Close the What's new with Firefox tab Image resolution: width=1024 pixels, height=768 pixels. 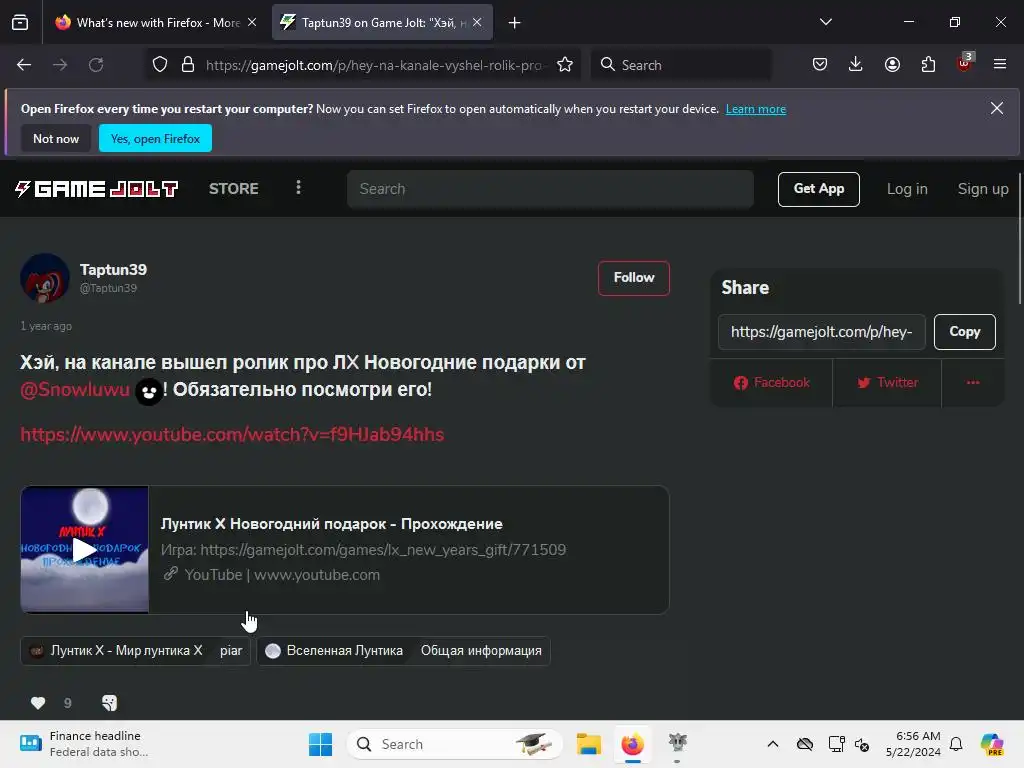point(252,22)
